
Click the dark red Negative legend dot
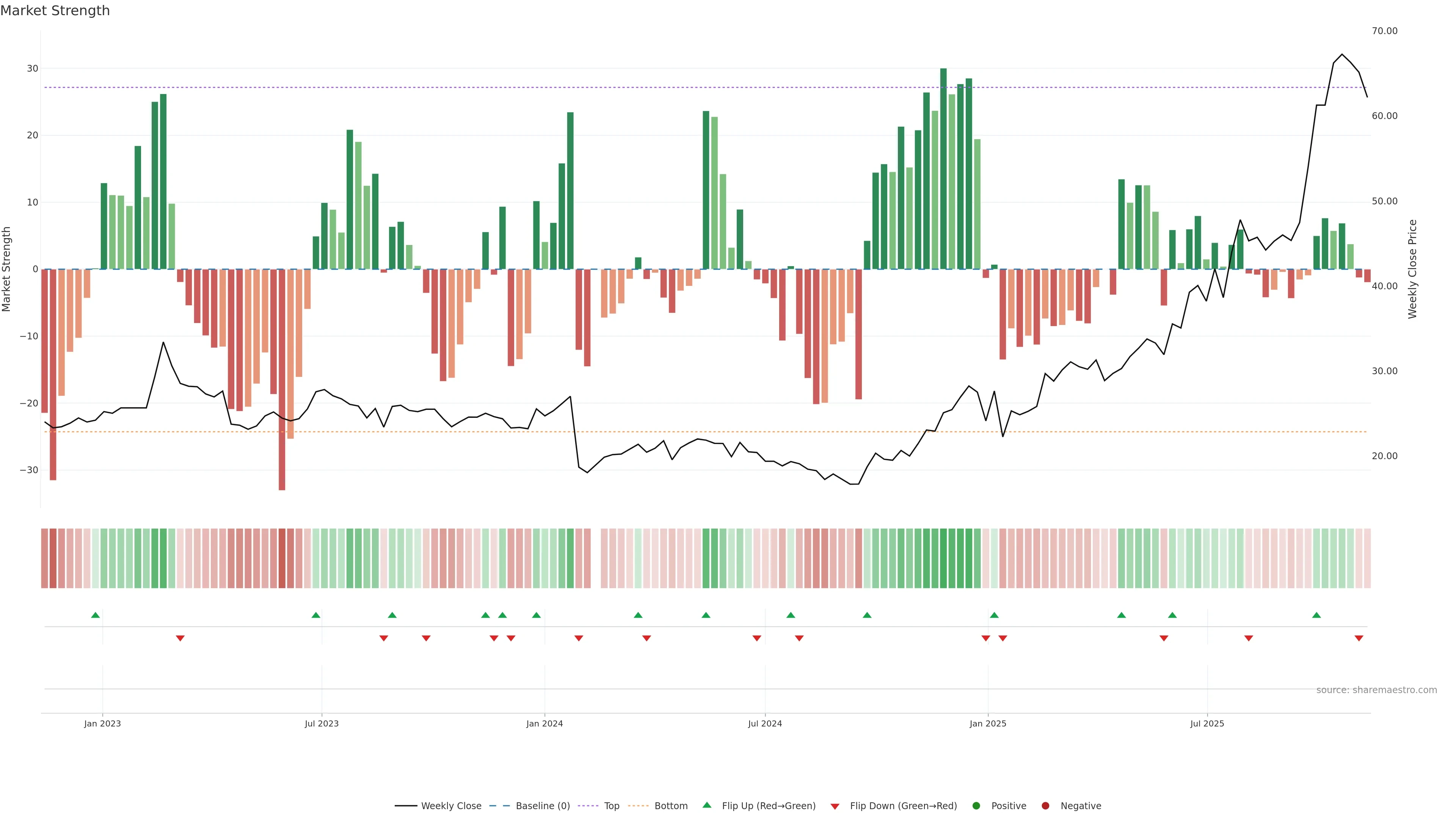(x=1045, y=805)
